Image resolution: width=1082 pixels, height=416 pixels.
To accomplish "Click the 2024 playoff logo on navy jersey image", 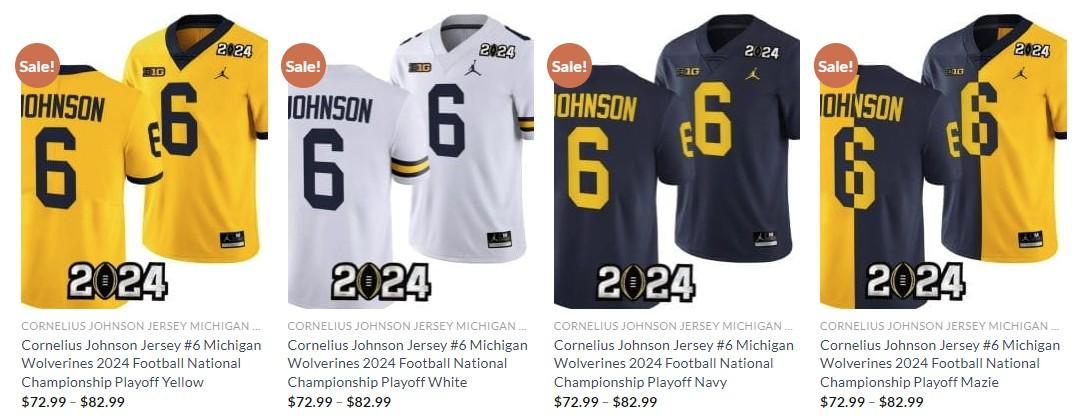I will pyautogui.click(x=646, y=281).
